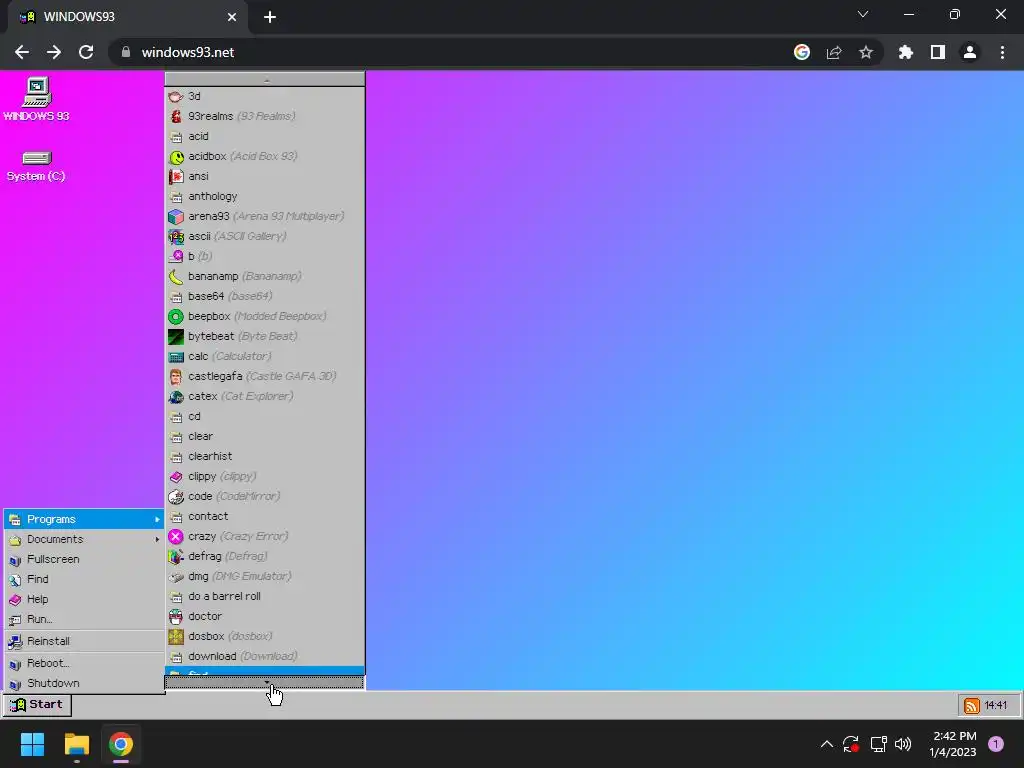The image size is (1024, 768).
Task: Choose Shutdown in the start menu
Action: tap(84, 683)
